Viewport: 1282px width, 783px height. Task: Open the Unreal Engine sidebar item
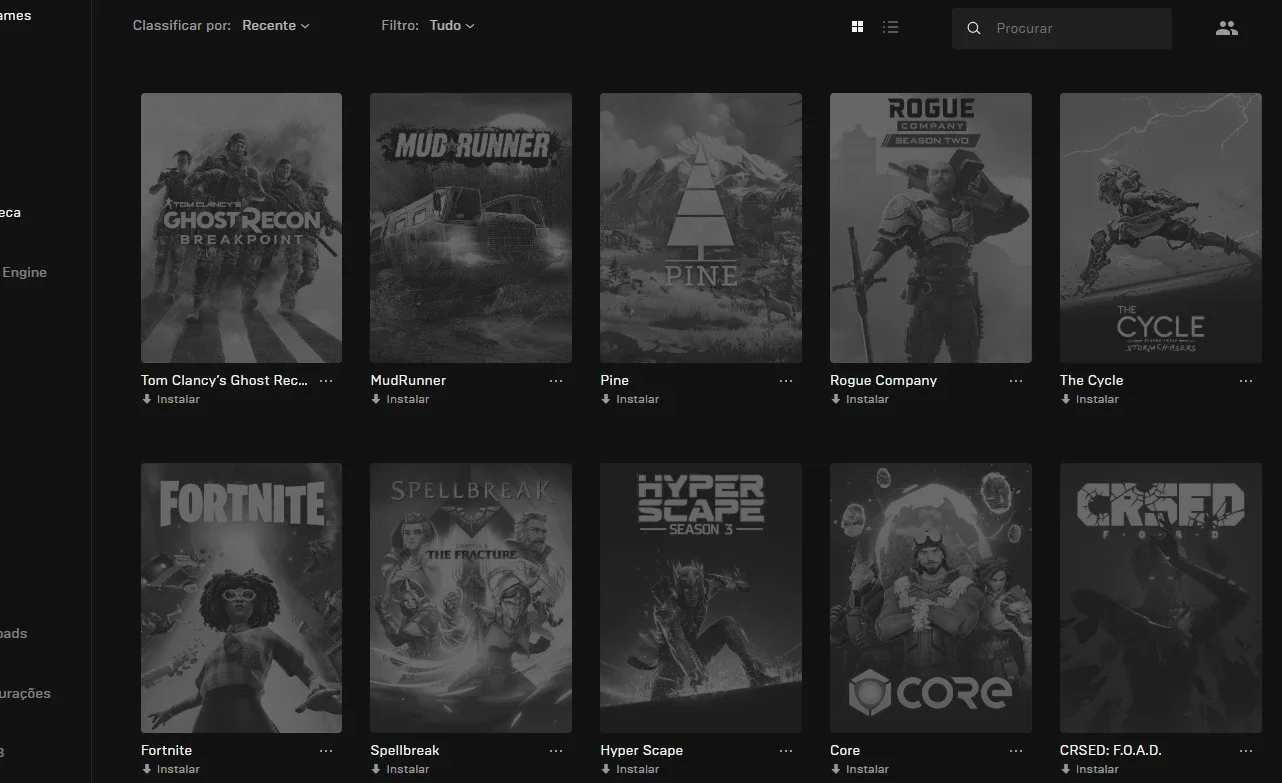pyautogui.click(x=24, y=272)
